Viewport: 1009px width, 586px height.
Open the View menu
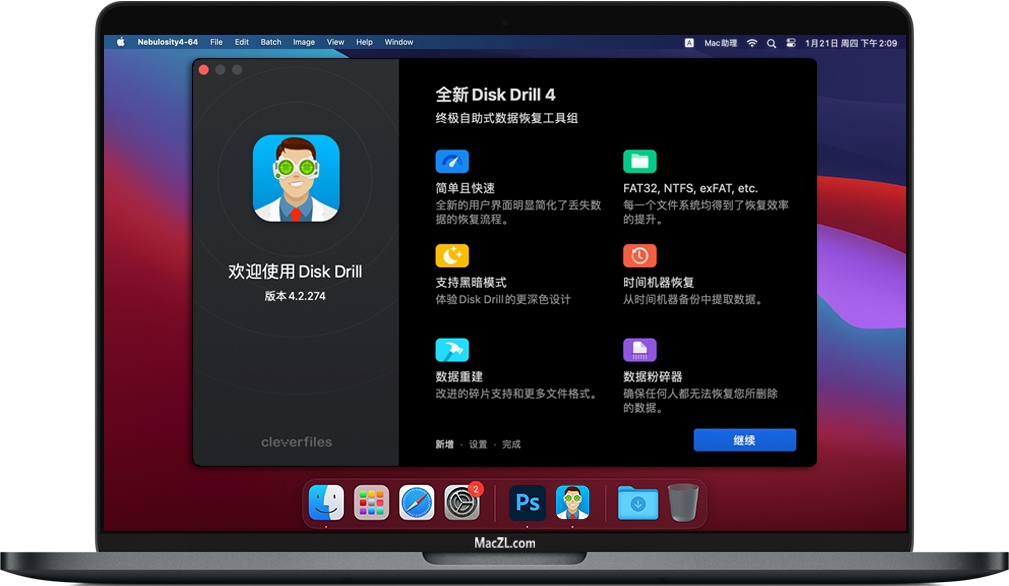(x=335, y=42)
